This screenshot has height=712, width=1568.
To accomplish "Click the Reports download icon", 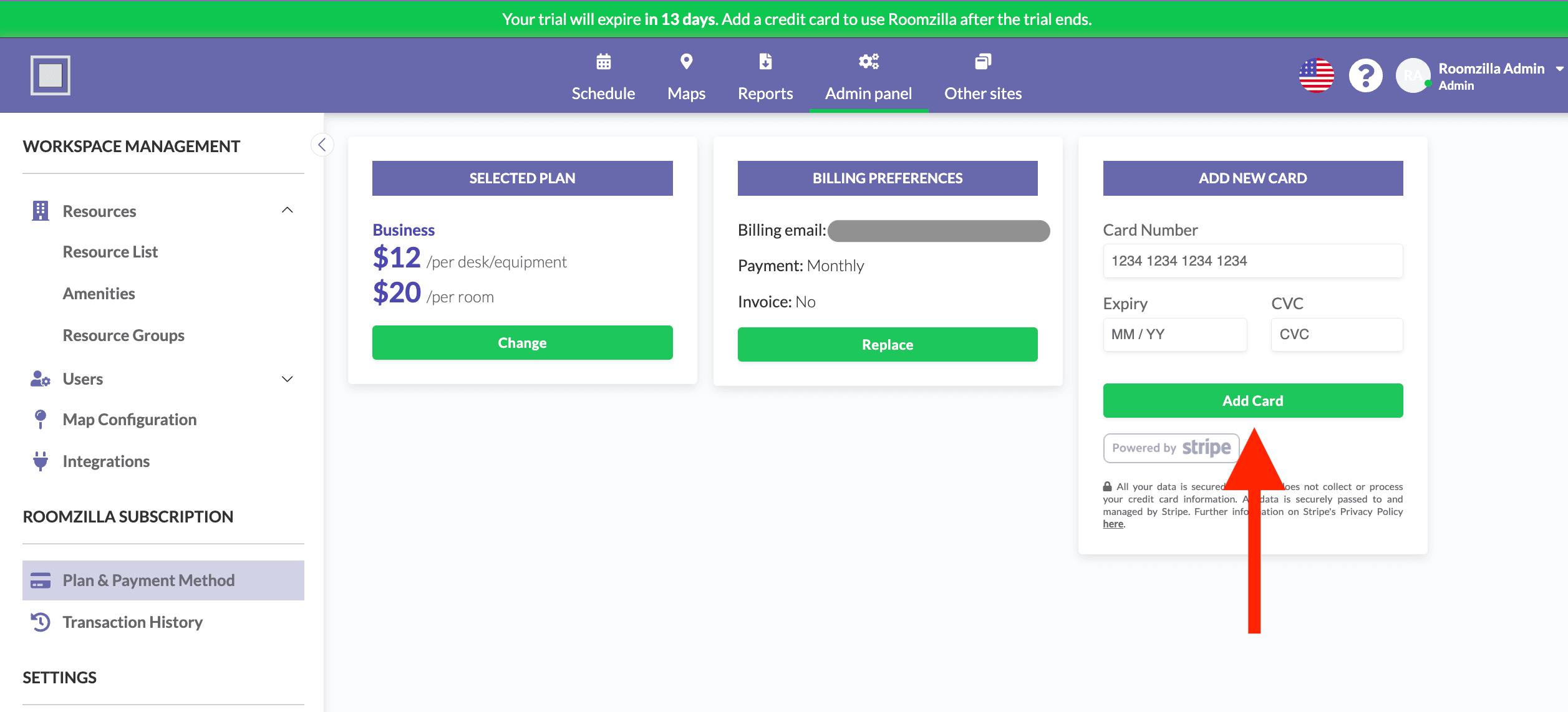I will click(x=765, y=62).
